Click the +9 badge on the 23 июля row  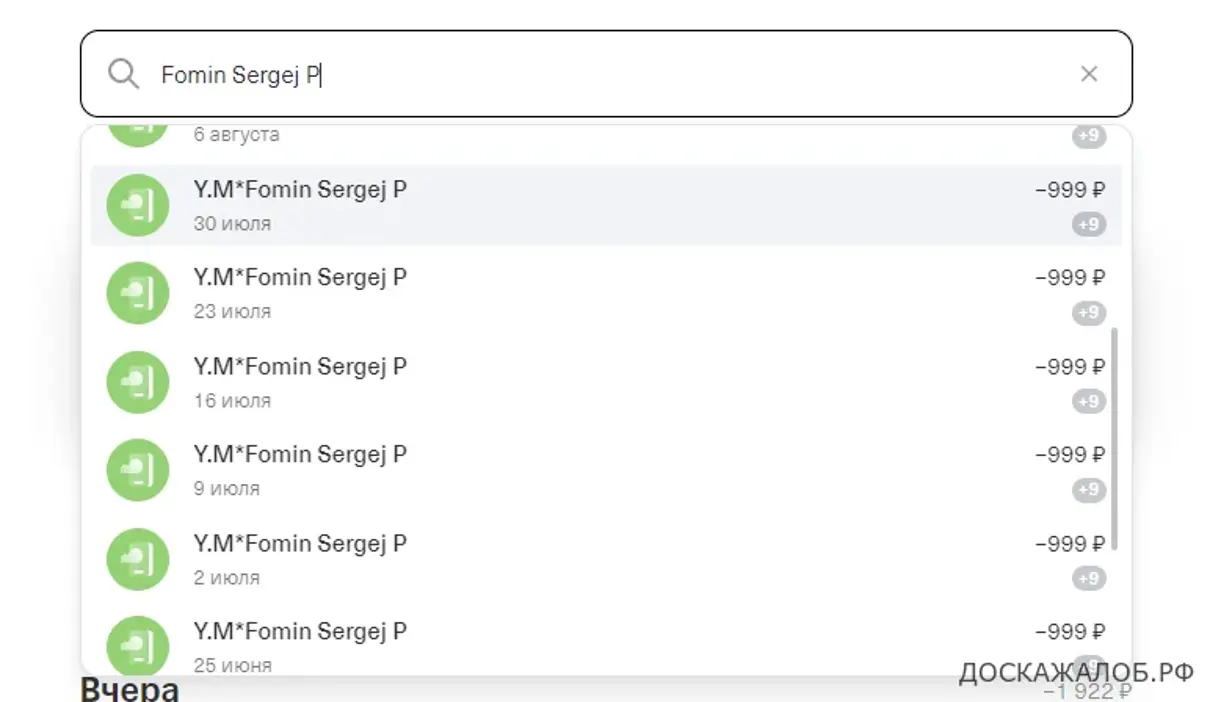click(1089, 313)
